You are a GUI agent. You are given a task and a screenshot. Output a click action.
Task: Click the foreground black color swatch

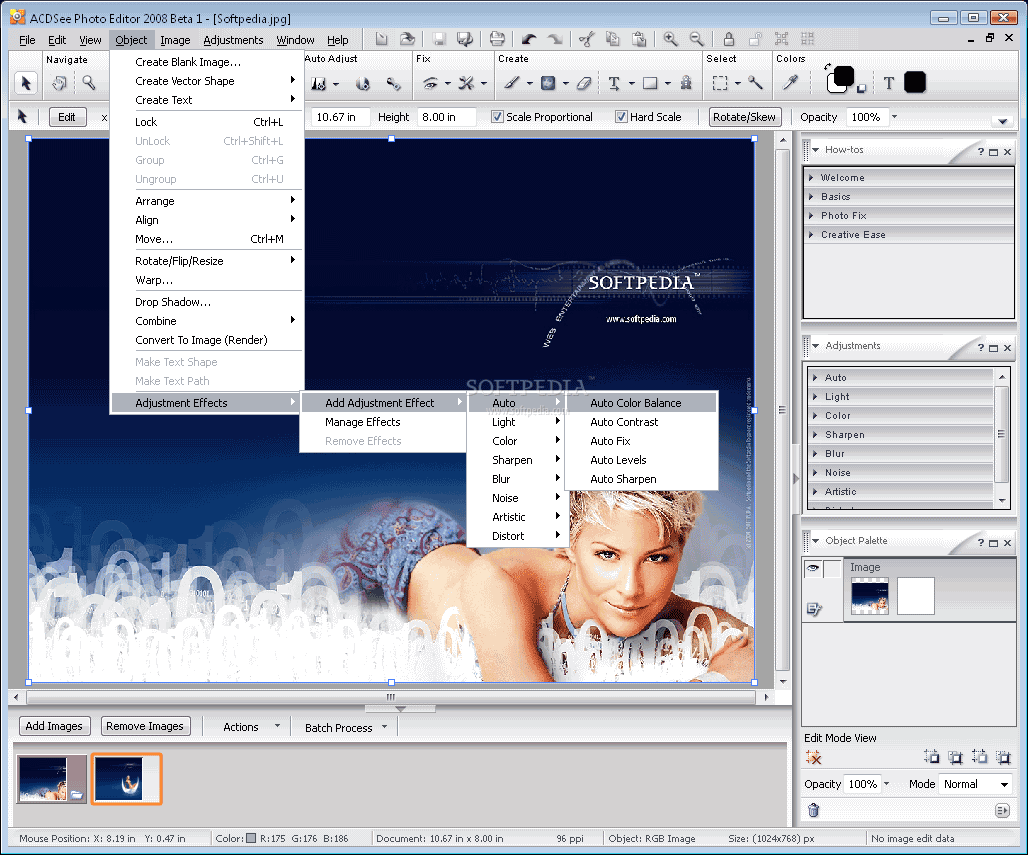click(x=844, y=77)
